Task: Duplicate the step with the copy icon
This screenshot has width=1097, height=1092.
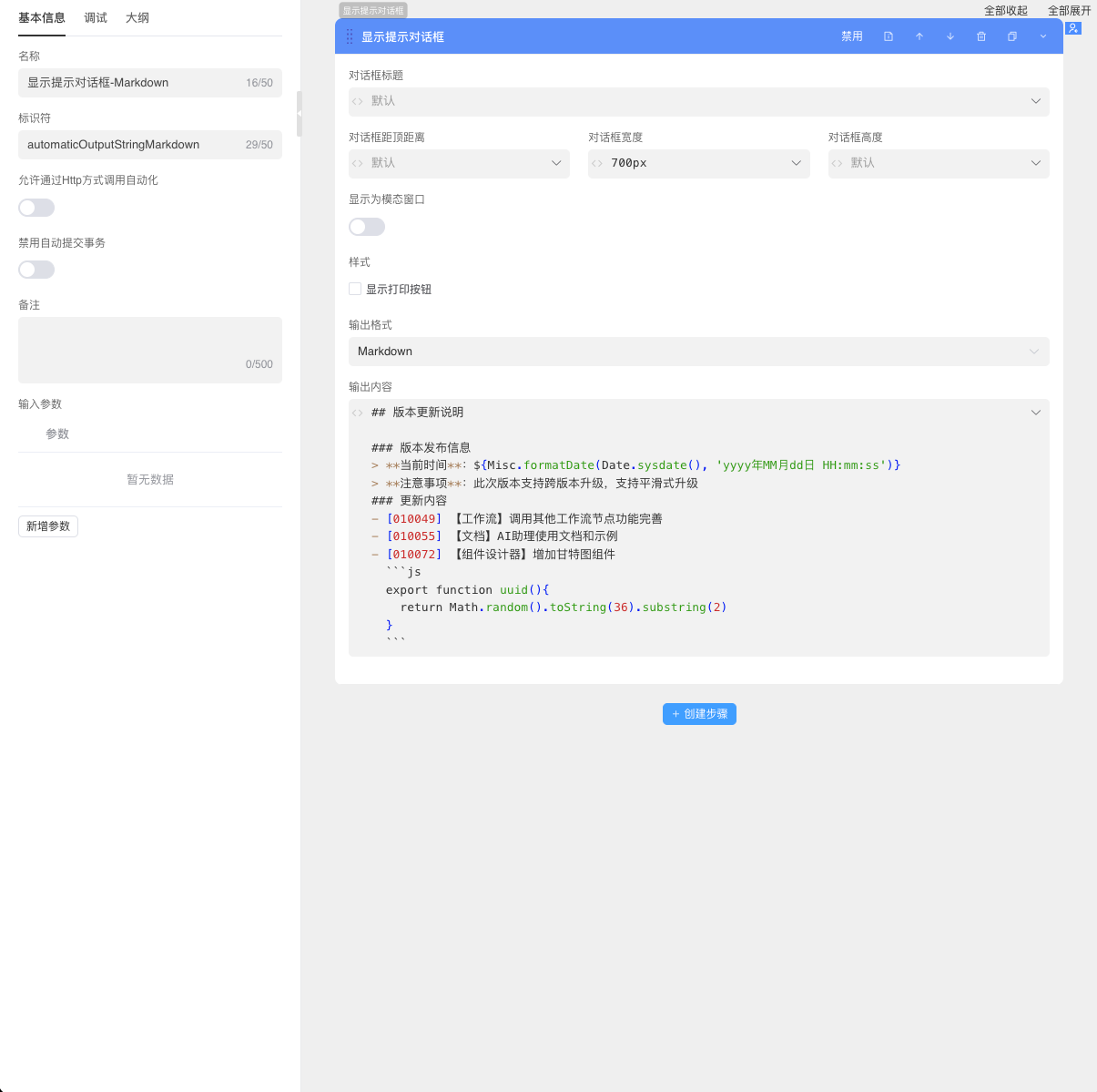Action: (1012, 36)
